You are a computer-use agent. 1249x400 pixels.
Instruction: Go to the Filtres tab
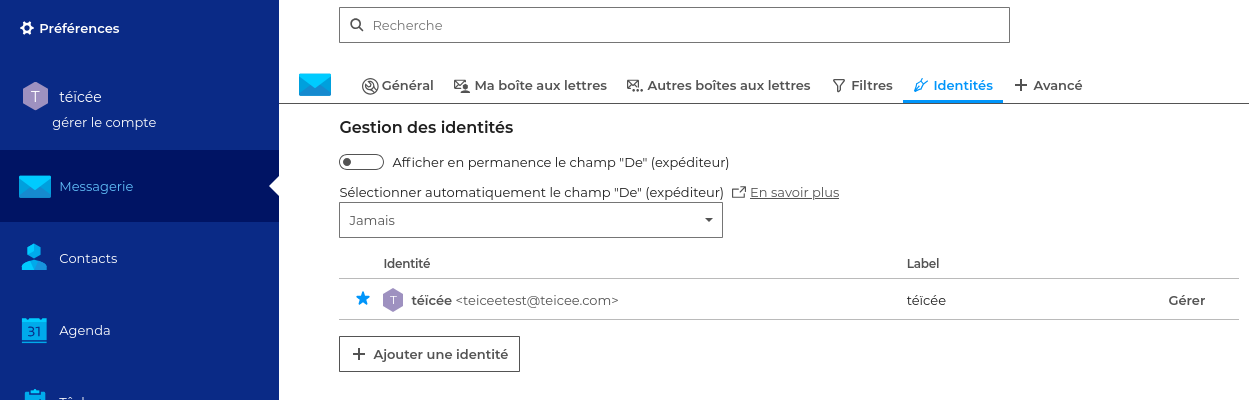862,86
